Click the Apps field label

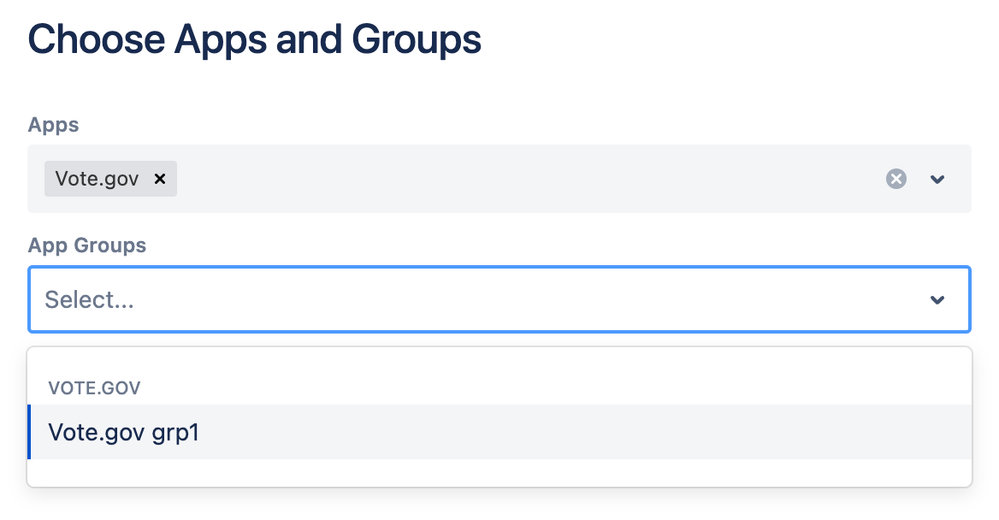54,124
